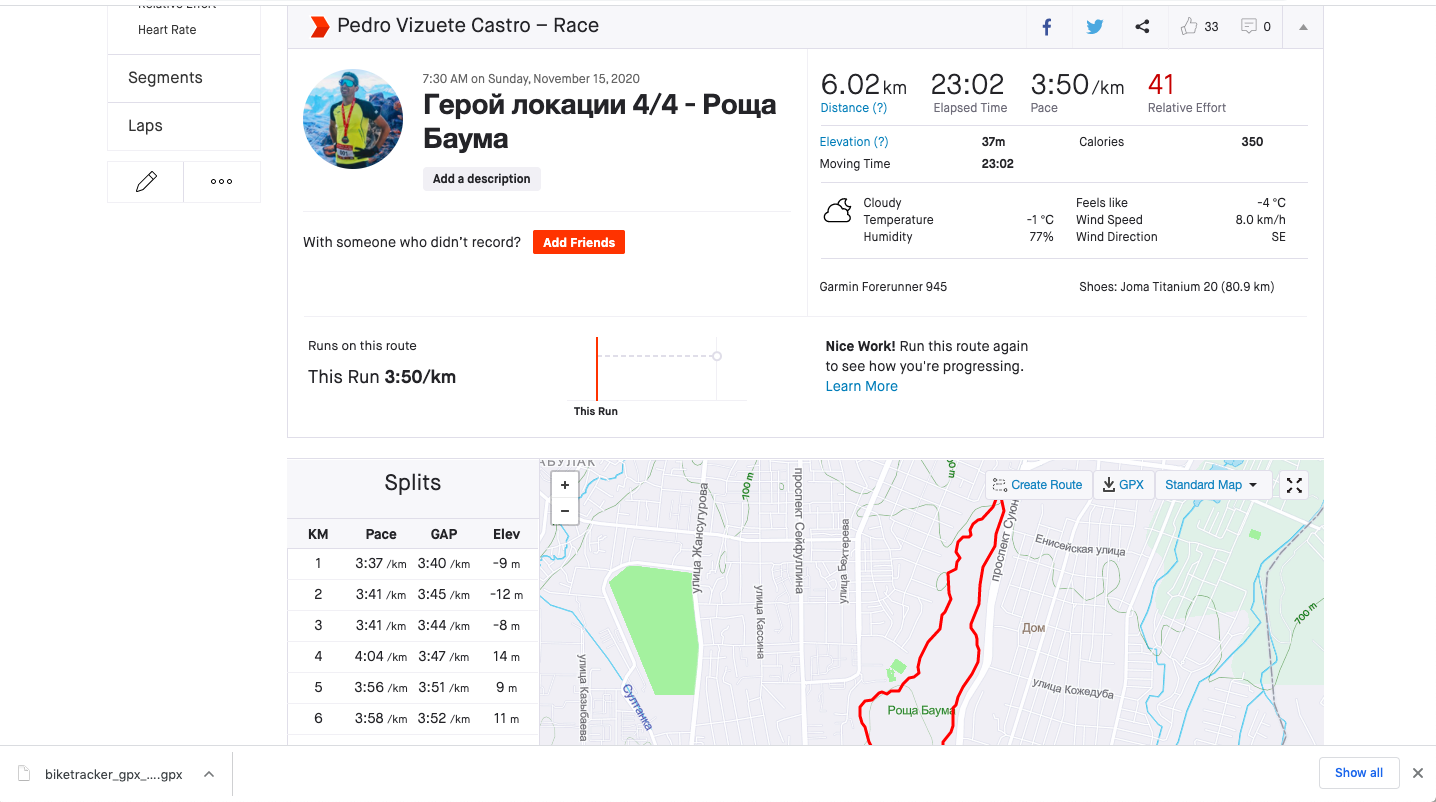This screenshot has width=1436, height=802.
Task: Collapse the activity header triangle
Action: pyautogui.click(x=1303, y=27)
